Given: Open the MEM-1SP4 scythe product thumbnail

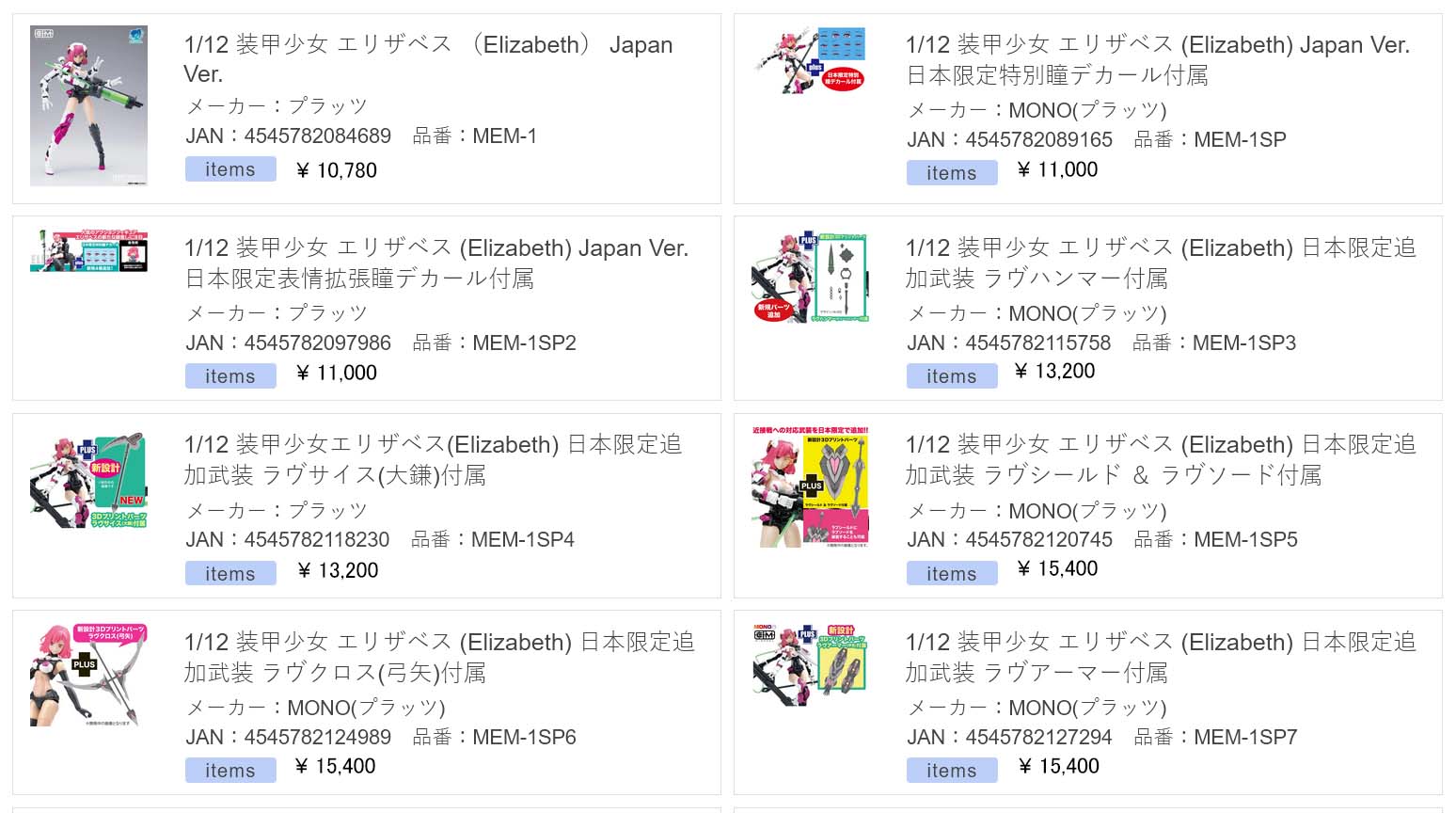Looking at the screenshot, I should click(88, 480).
